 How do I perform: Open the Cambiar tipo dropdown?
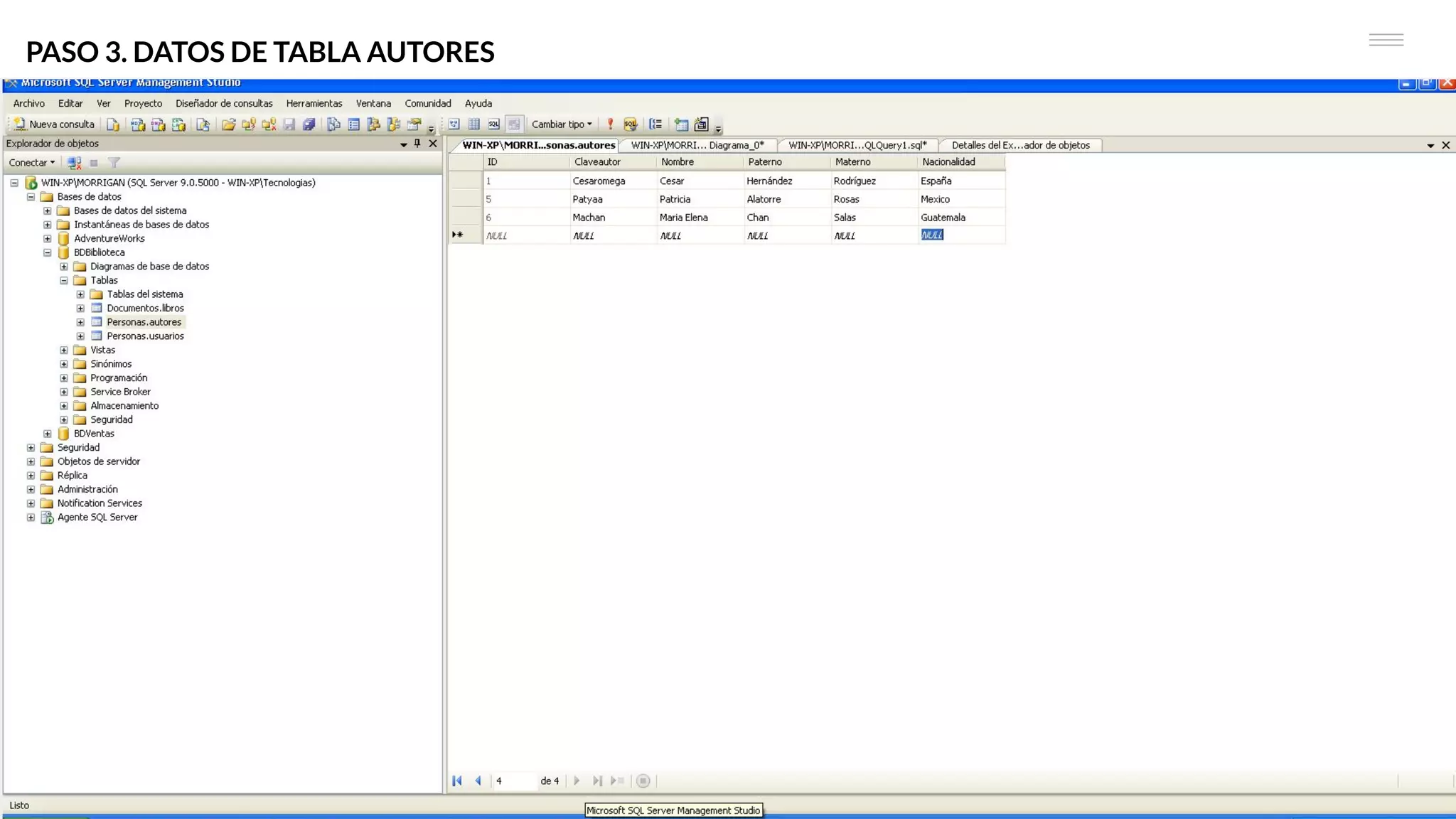pos(562,124)
